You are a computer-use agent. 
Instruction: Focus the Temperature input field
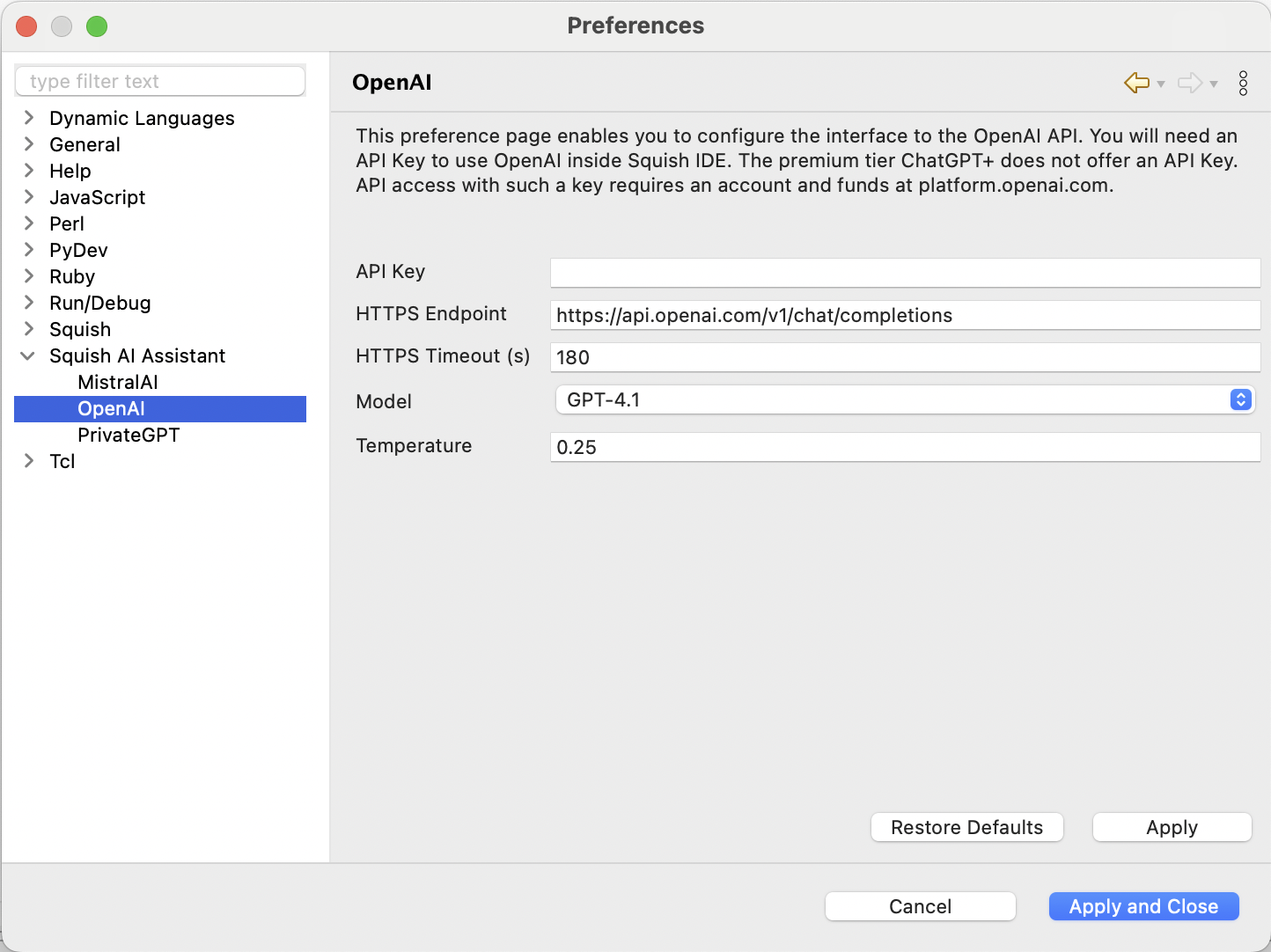[x=905, y=447]
